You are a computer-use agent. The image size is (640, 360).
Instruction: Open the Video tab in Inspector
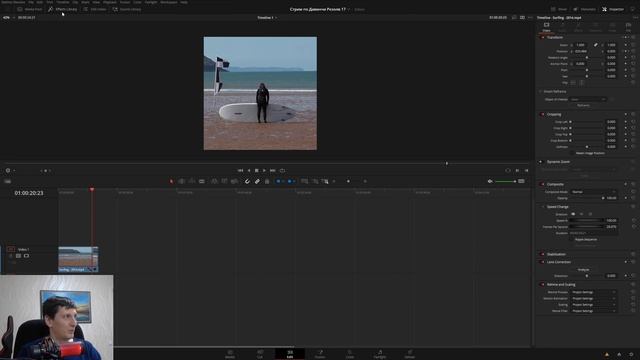[546, 27]
